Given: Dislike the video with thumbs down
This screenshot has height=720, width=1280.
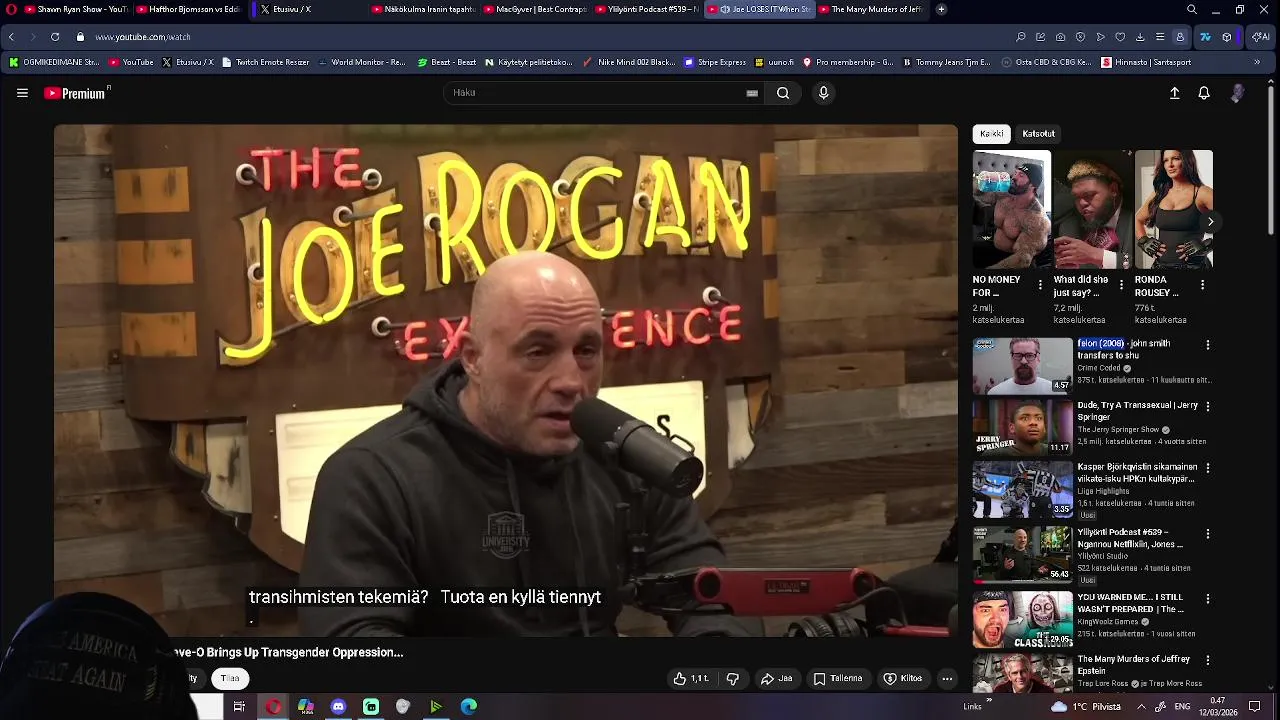Looking at the screenshot, I should tap(733, 679).
